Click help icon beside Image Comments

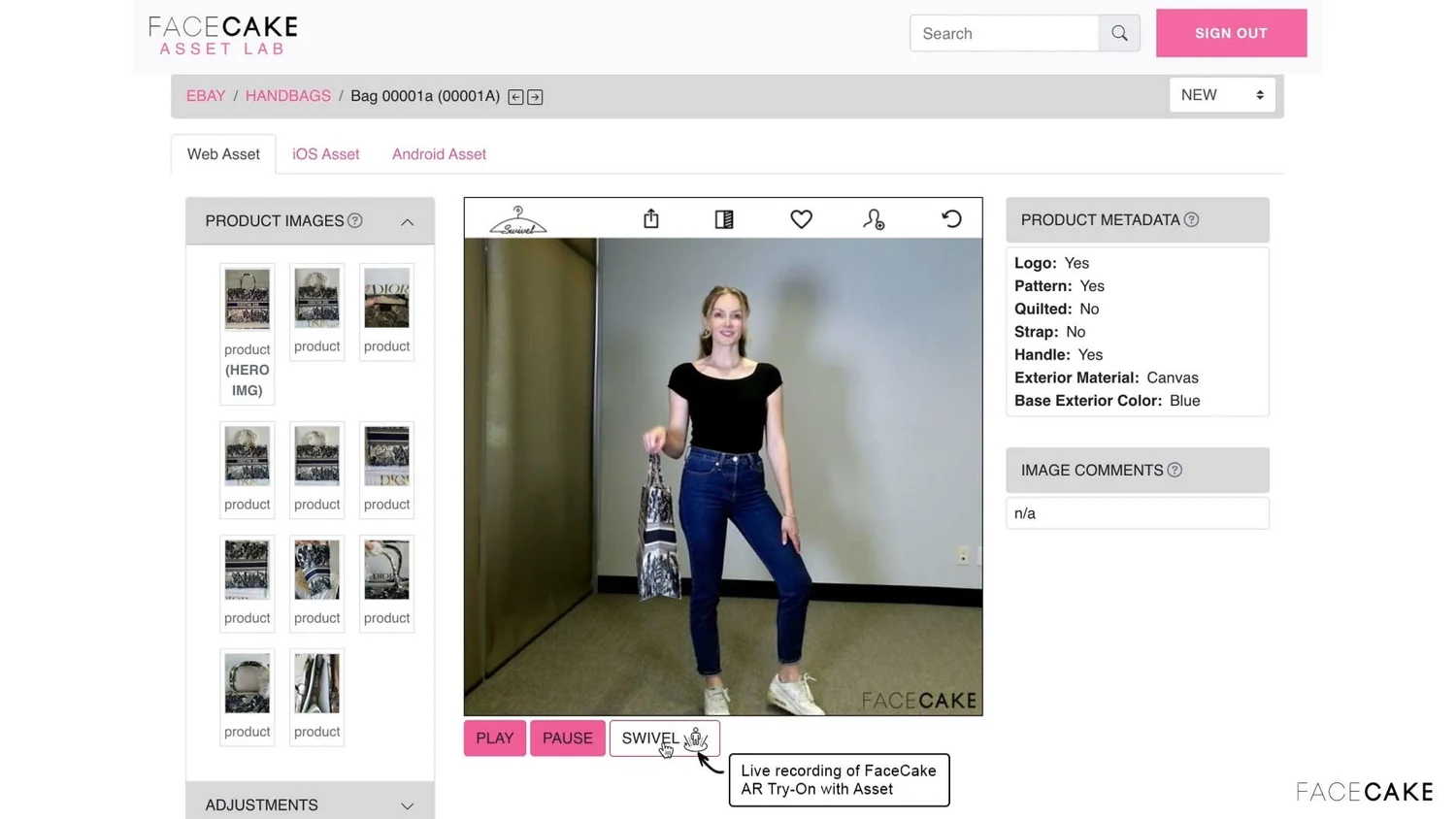point(1175,471)
